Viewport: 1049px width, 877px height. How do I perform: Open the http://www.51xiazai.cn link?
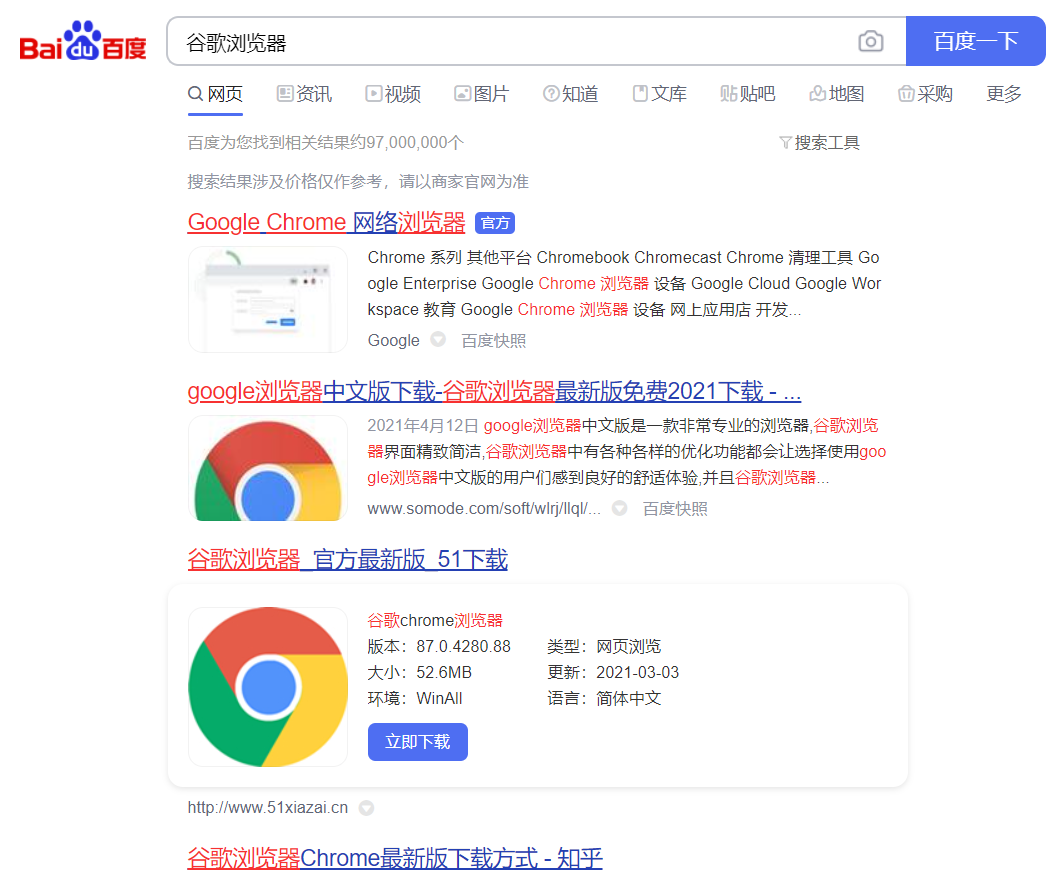[x=268, y=807]
